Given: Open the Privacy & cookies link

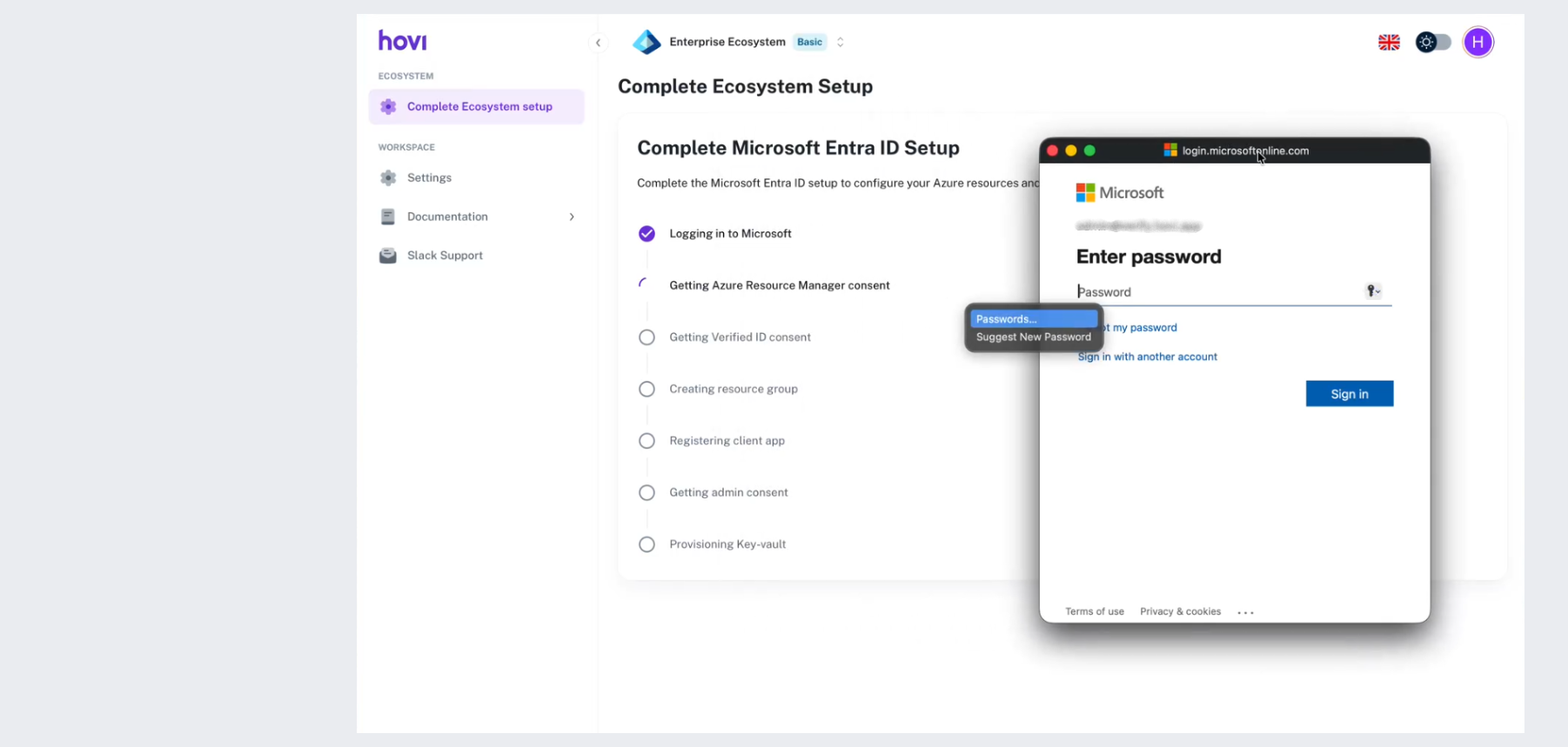Looking at the screenshot, I should point(1180,611).
